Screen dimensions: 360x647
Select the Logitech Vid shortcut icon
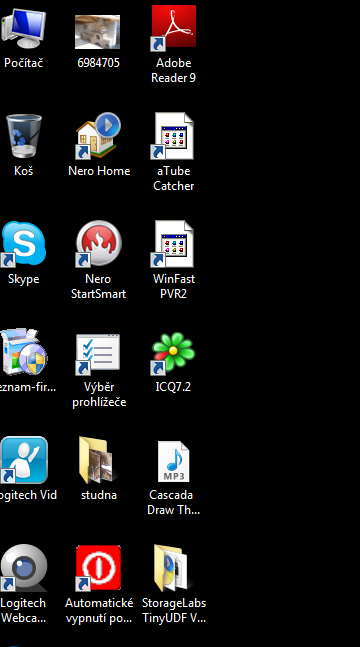point(24,460)
